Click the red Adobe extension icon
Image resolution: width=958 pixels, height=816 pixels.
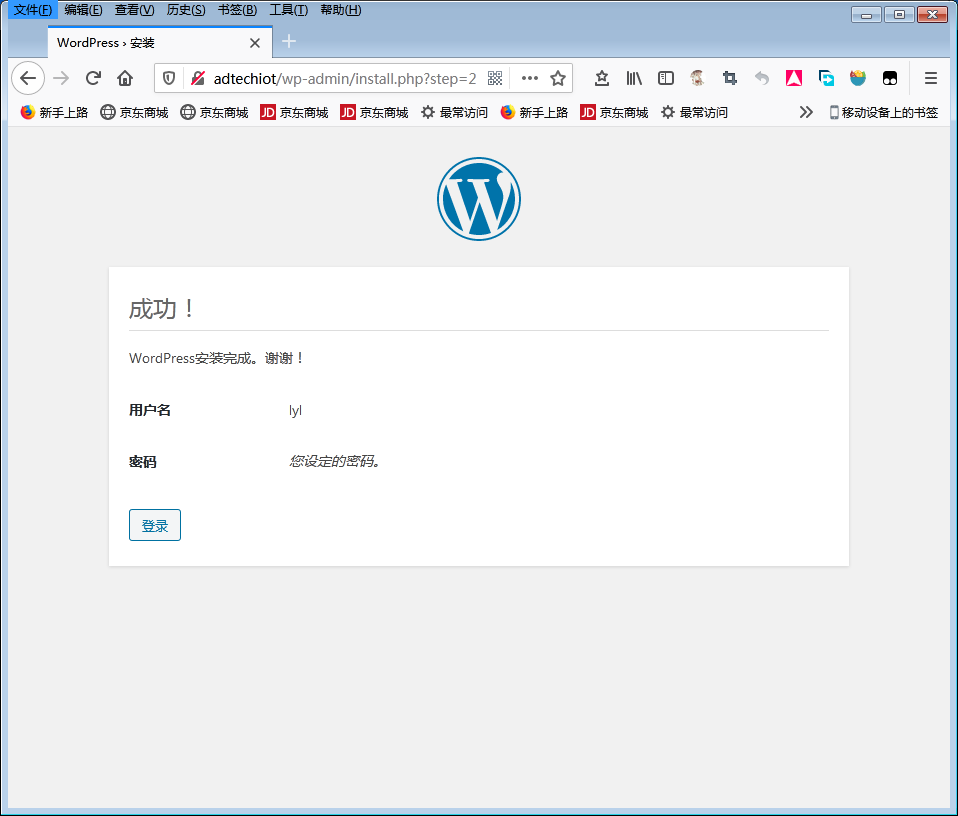[x=793, y=77]
